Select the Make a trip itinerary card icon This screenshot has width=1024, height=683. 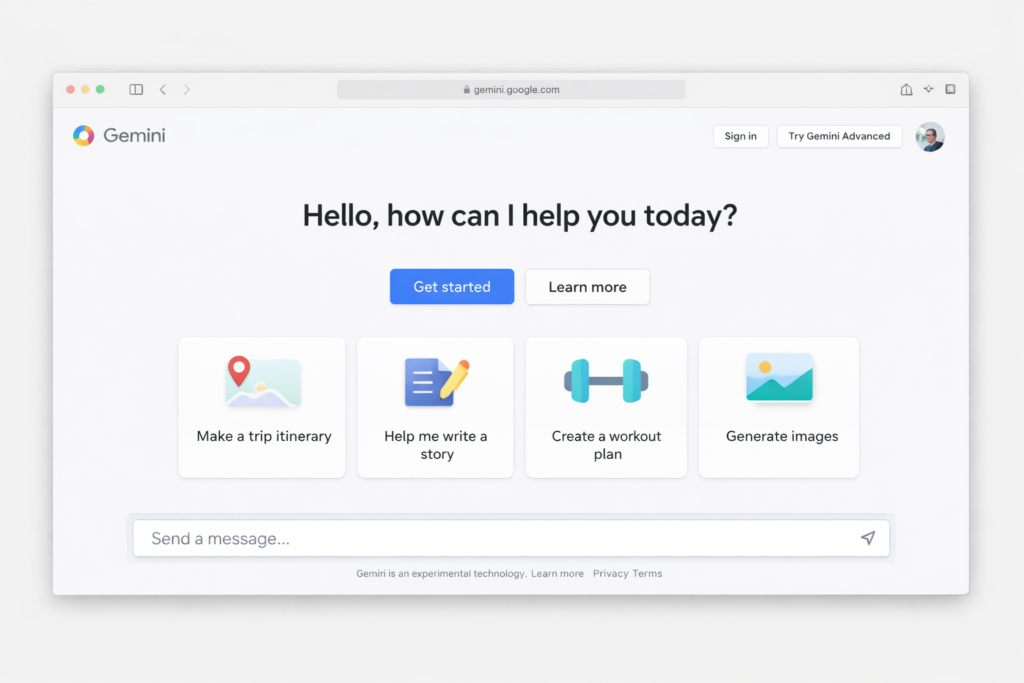coord(261,381)
